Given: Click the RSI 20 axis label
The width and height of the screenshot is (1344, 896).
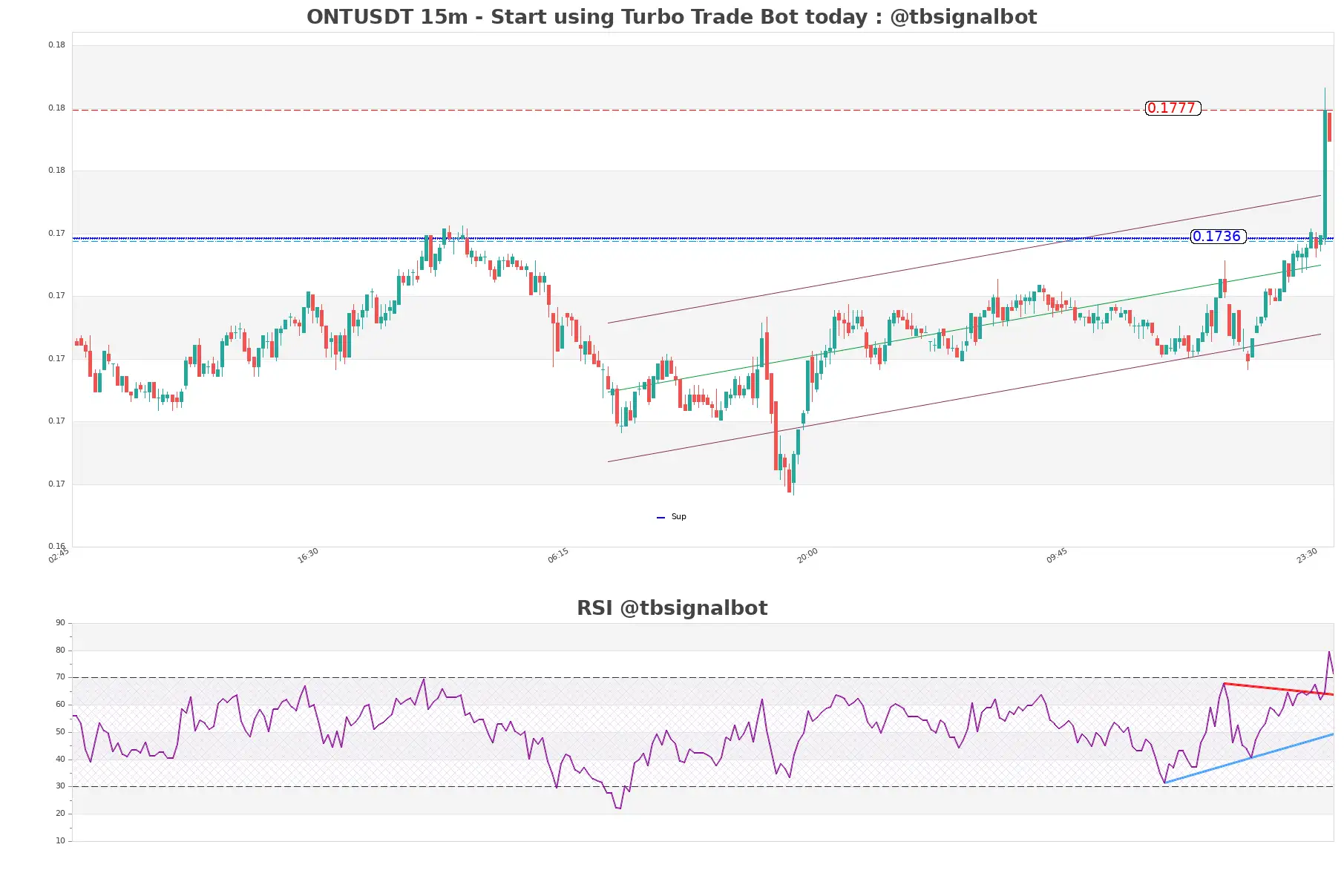Looking at the screenshot, I should coord(60,814).
